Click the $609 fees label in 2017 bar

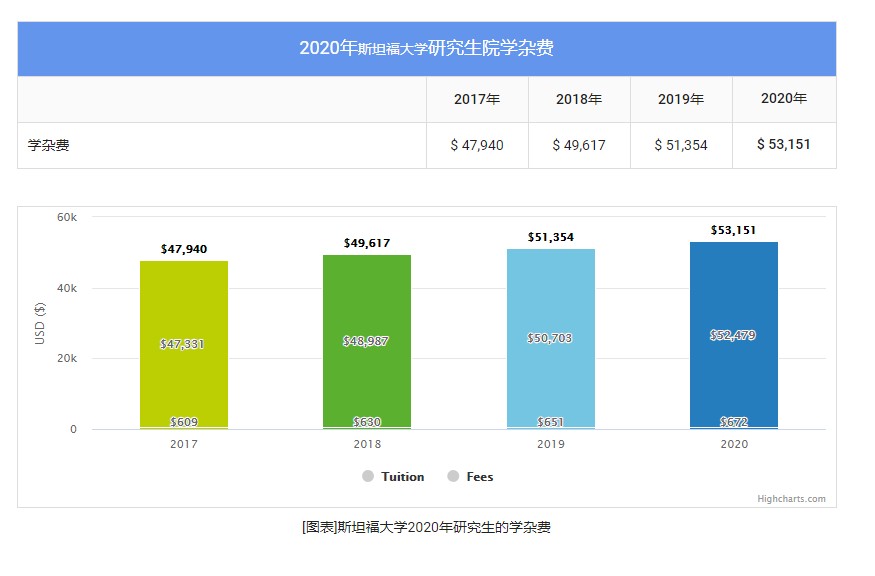tap(184, 422)
